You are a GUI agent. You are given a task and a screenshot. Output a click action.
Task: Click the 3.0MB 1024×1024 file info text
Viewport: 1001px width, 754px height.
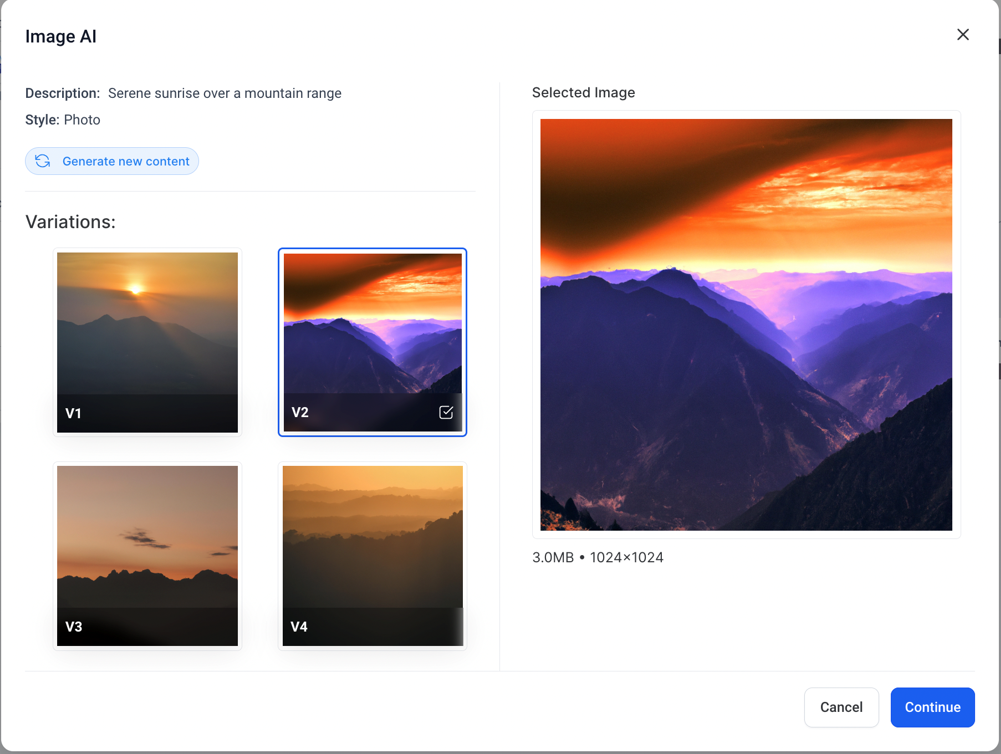tap(598, 558)
